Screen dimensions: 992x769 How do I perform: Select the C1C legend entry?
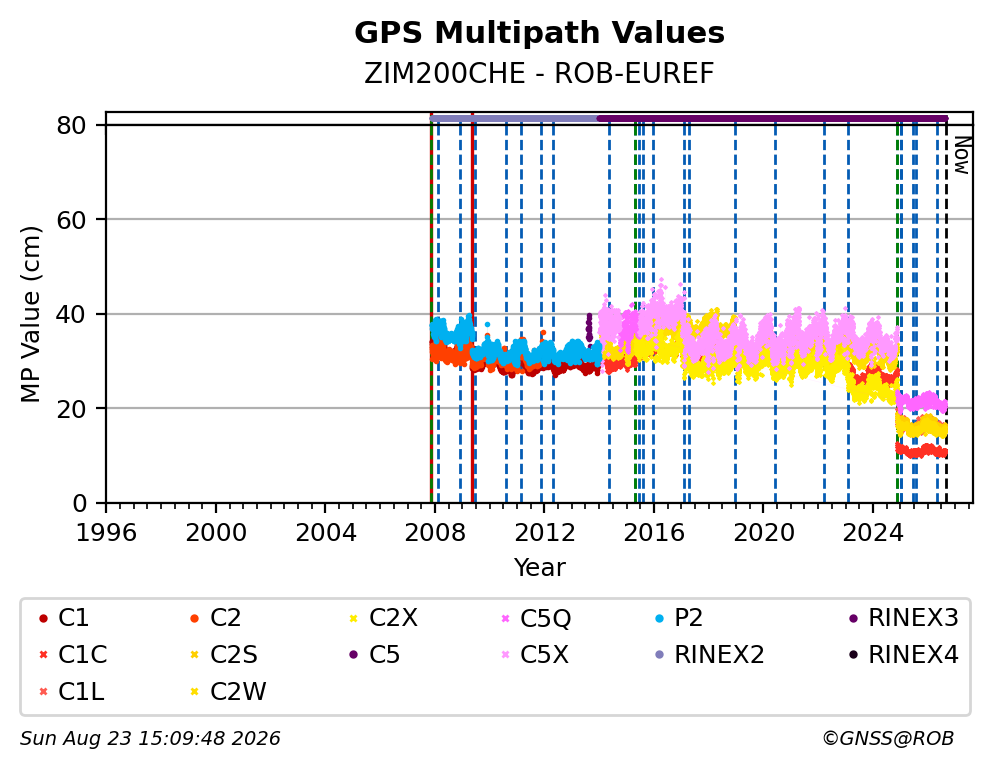73,655
